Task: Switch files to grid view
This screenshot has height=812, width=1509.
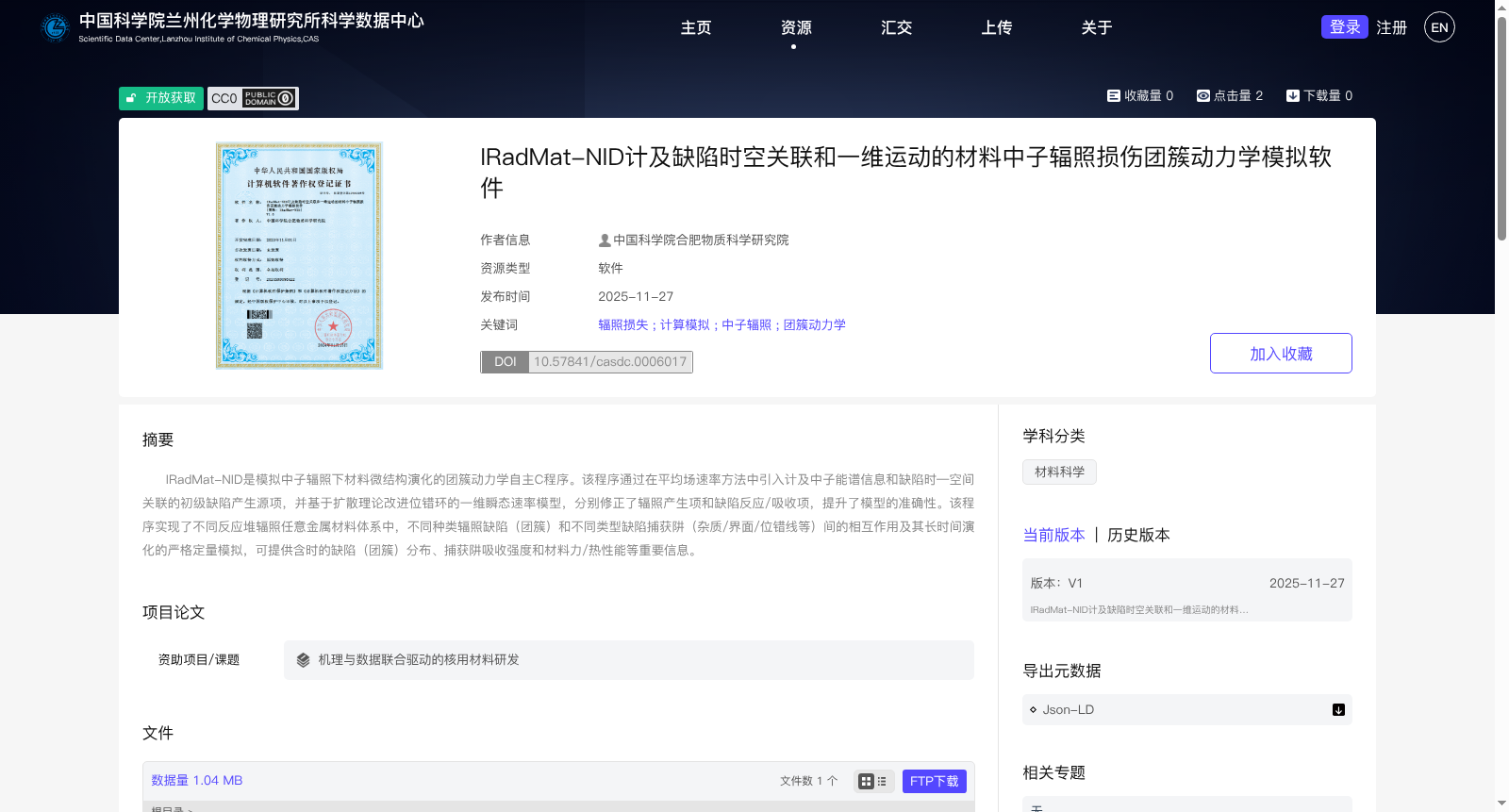Action: [x=866, y=781]
